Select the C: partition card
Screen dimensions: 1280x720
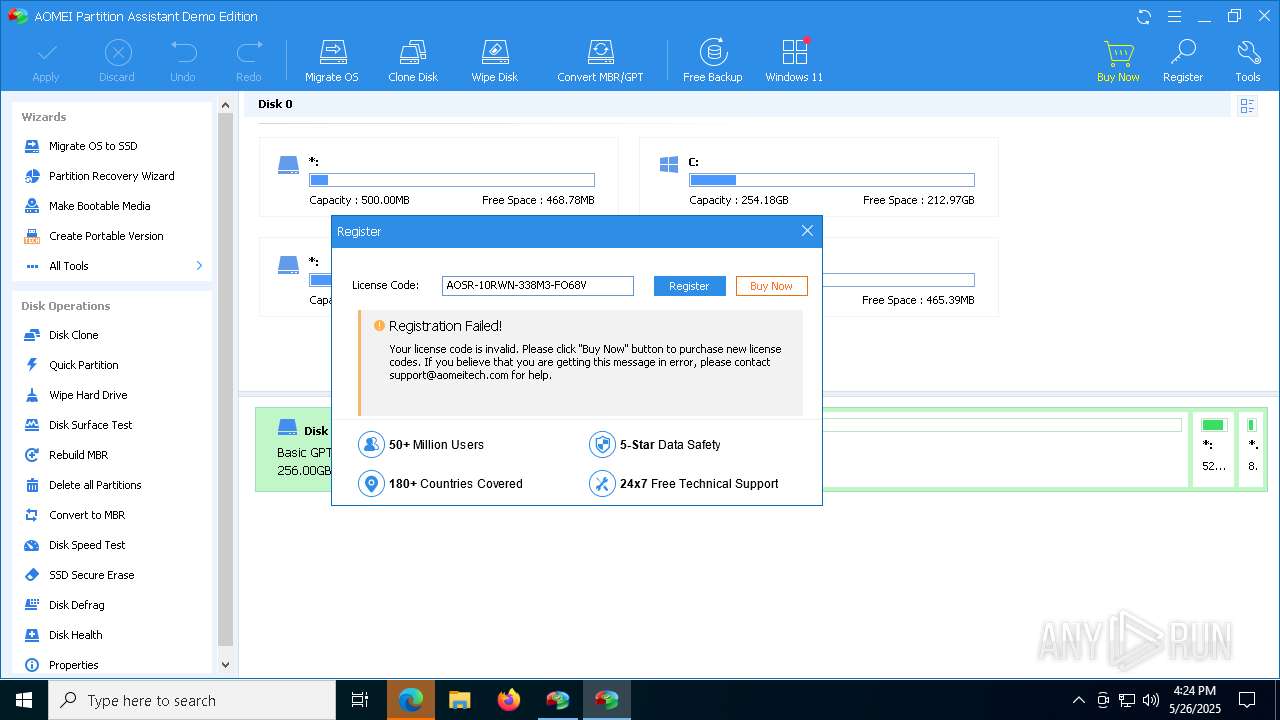click(x=818, y=177)
